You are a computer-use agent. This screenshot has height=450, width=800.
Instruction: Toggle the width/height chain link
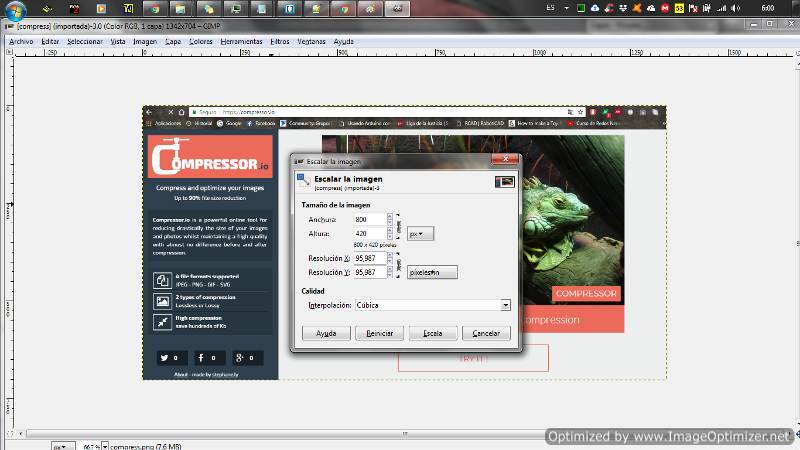[398, 227]
